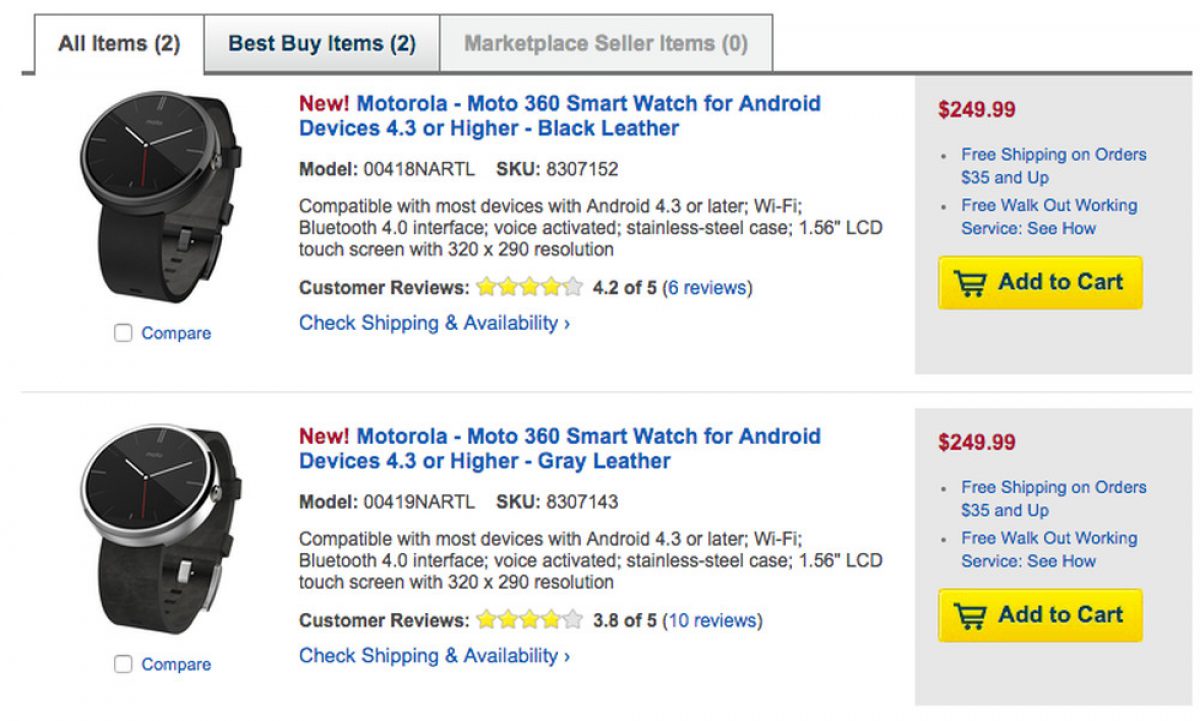
Task: Click star rating for Gray Leather watch
Action: pos(529,621)
